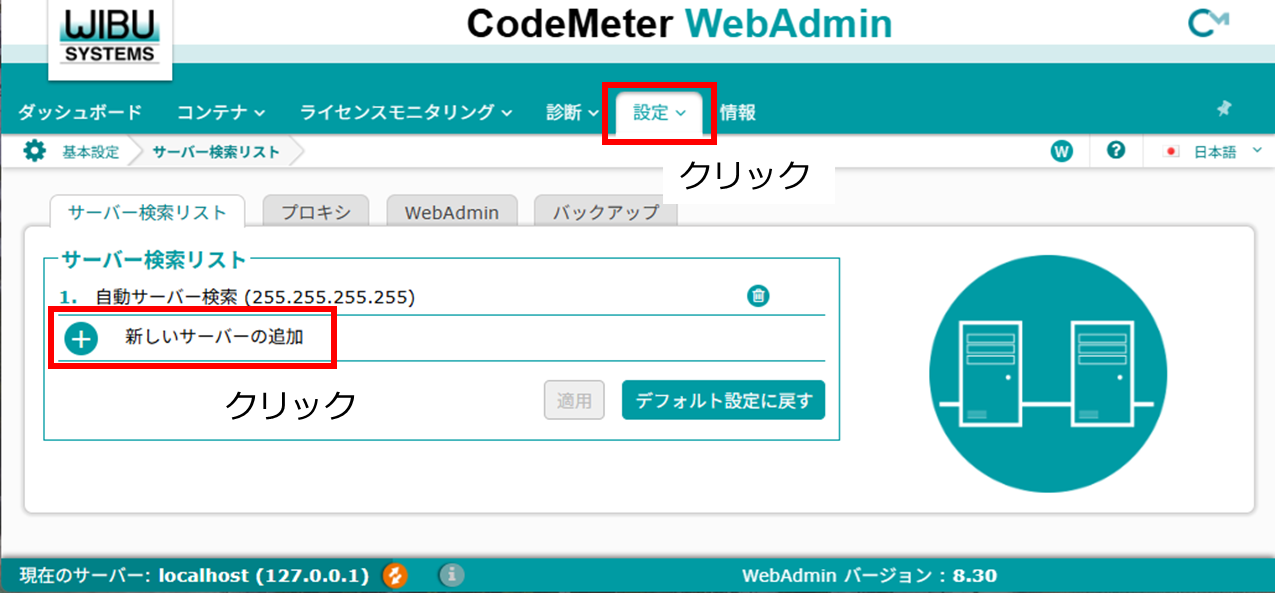This screenshot has height=593, width=1275.
Task: Open the 診断 dropdown menu
Action: tap(571, 113)
